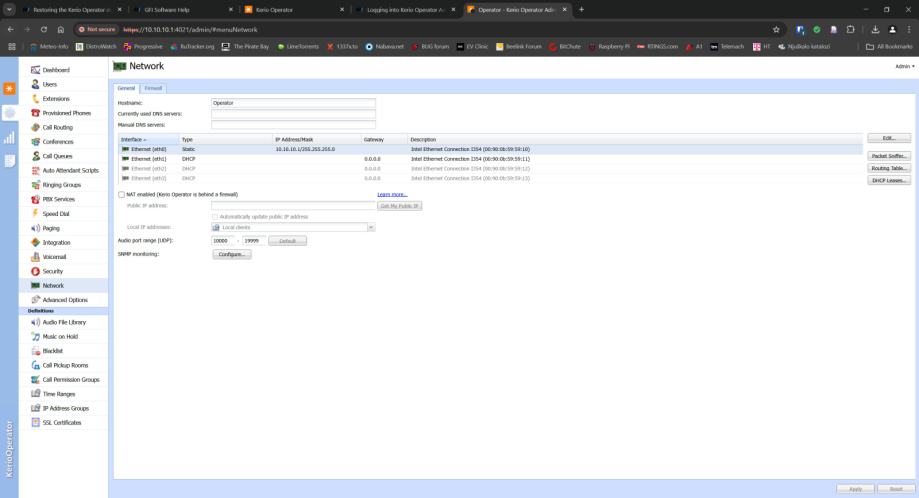919x498 pixels.
Task: Select the Ethernet (eth0) interface row
Action: pos(490,149)
